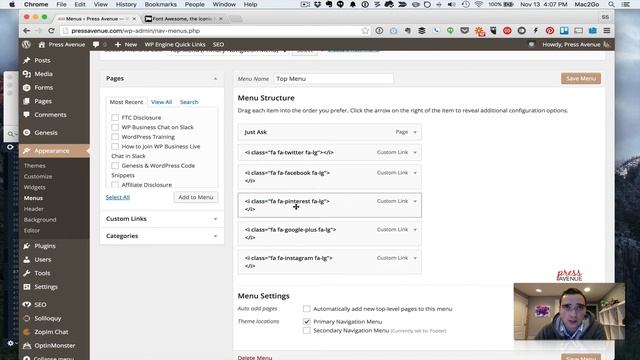640x360 pixels.
Task: Open Chrome hamburger menu icon
Action: [x=607, y=31]
